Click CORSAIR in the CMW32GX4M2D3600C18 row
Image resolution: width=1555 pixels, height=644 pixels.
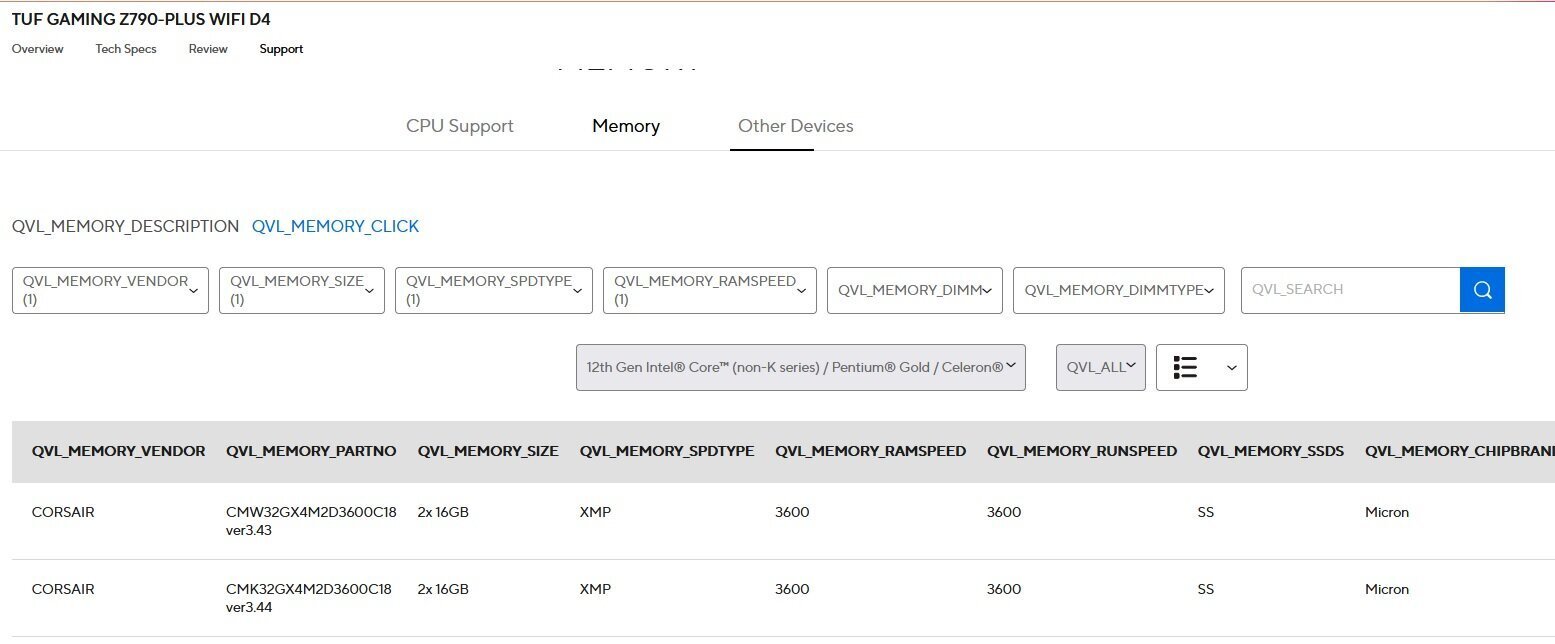[63, 512]
